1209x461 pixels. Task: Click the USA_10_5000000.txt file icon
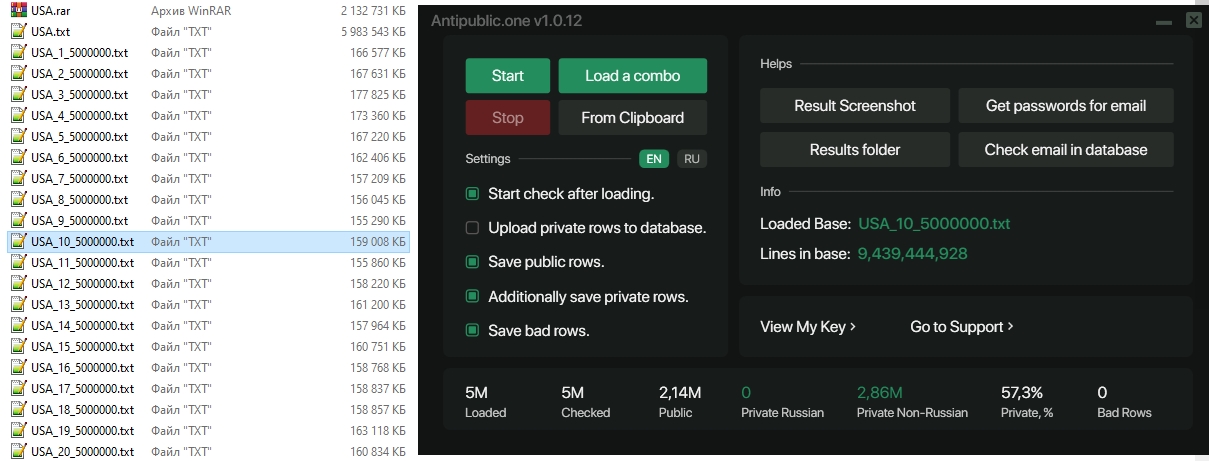[x=18, y=241]
